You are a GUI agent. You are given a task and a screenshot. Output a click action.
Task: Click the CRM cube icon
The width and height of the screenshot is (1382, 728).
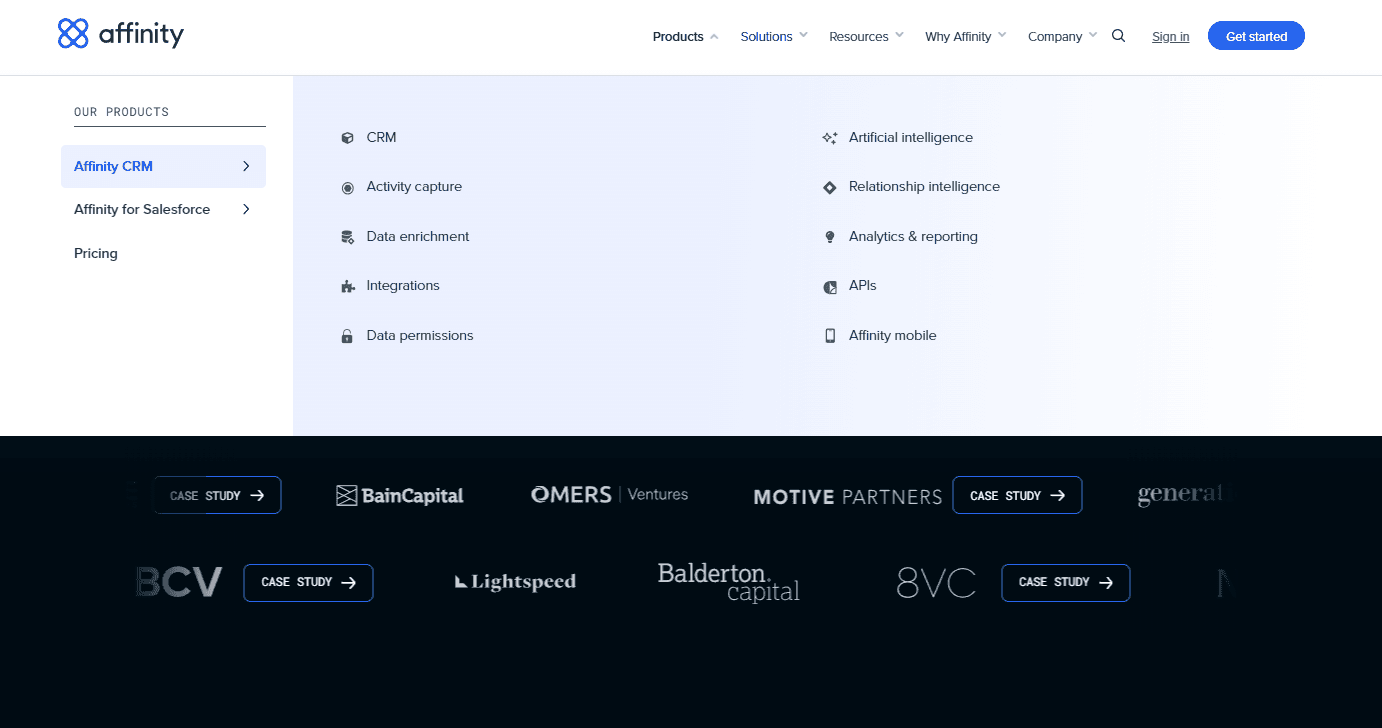click(347, 138)
